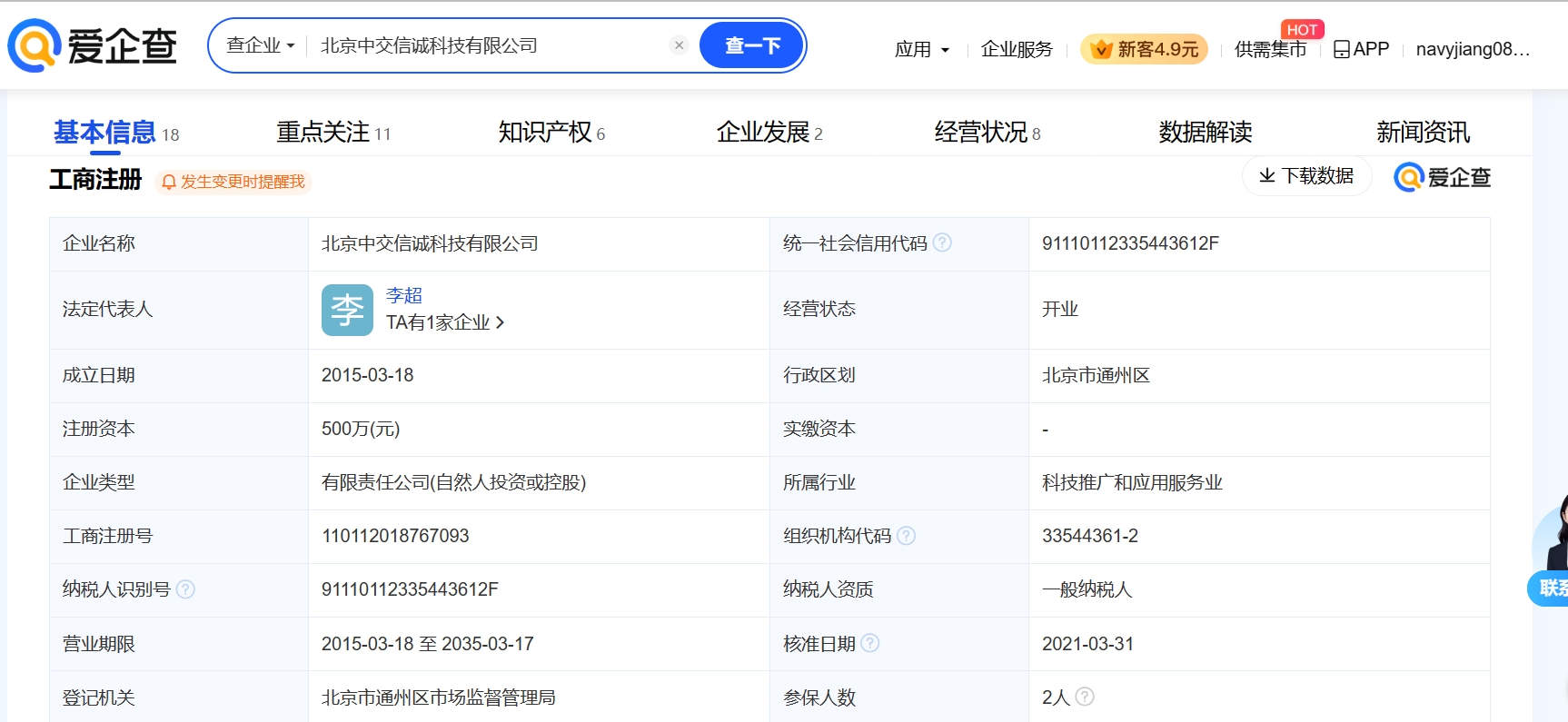
Task: Click the help icon beside 2人 insured count
Action: click(x=1085, y=697)
